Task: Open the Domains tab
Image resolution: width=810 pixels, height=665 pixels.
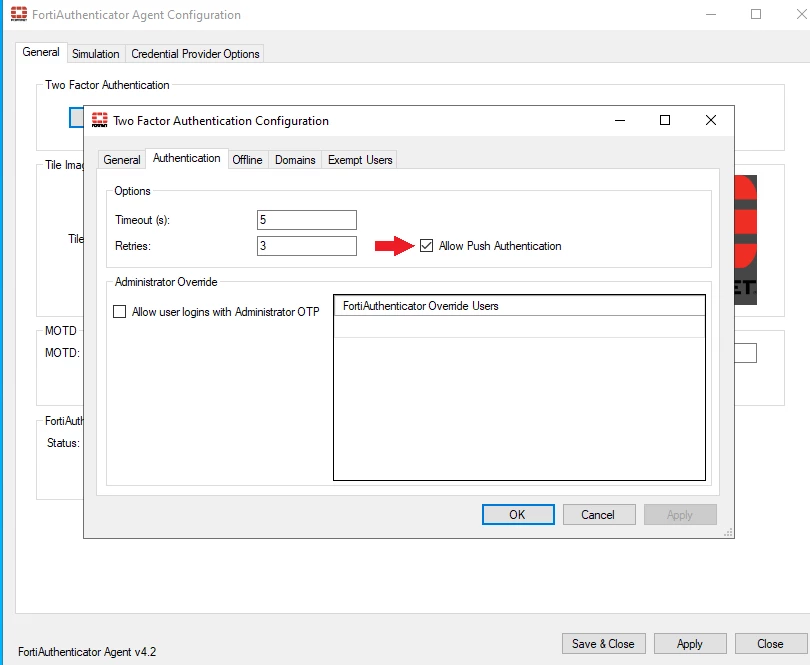Action: (x=295, y=160)
